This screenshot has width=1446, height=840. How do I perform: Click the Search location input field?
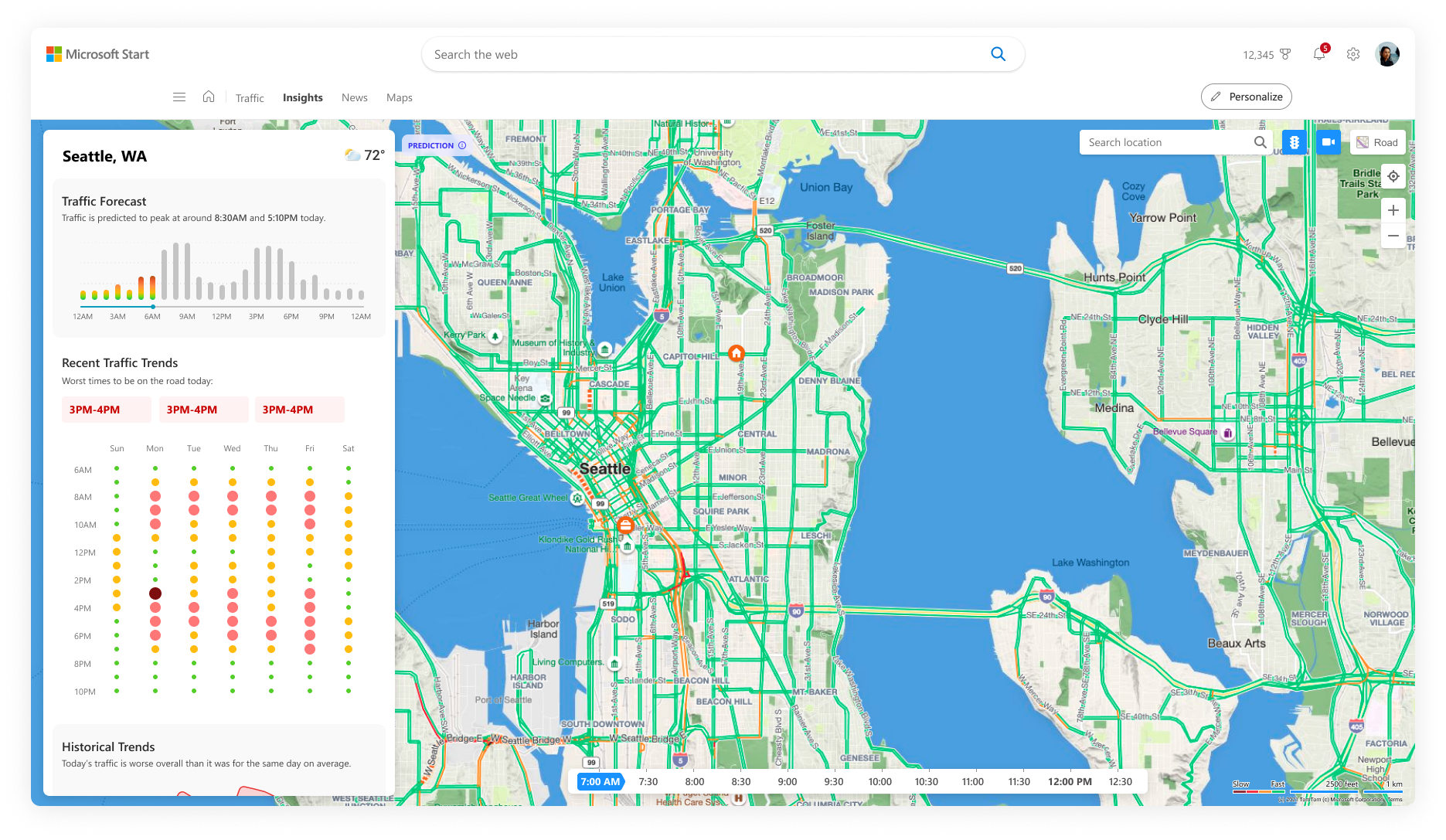(1167, 142)
